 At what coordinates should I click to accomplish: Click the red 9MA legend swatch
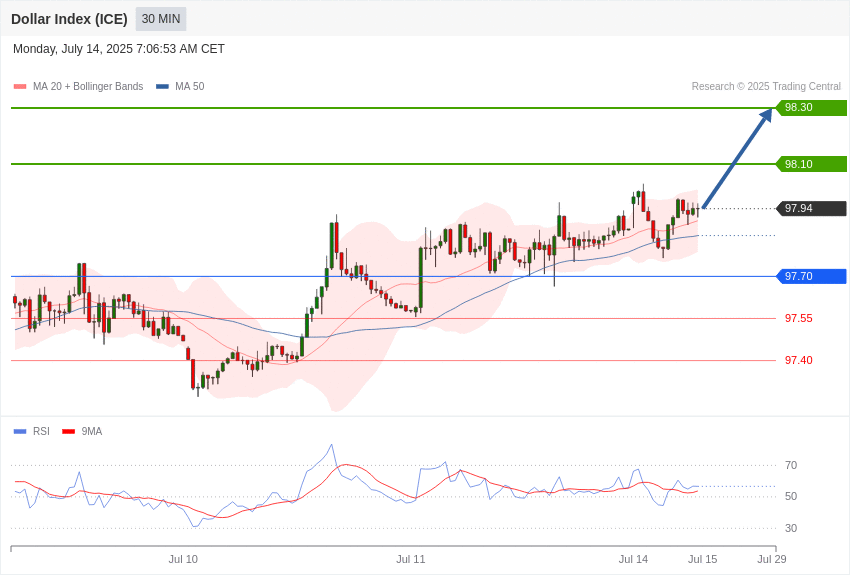coord(68,431)
